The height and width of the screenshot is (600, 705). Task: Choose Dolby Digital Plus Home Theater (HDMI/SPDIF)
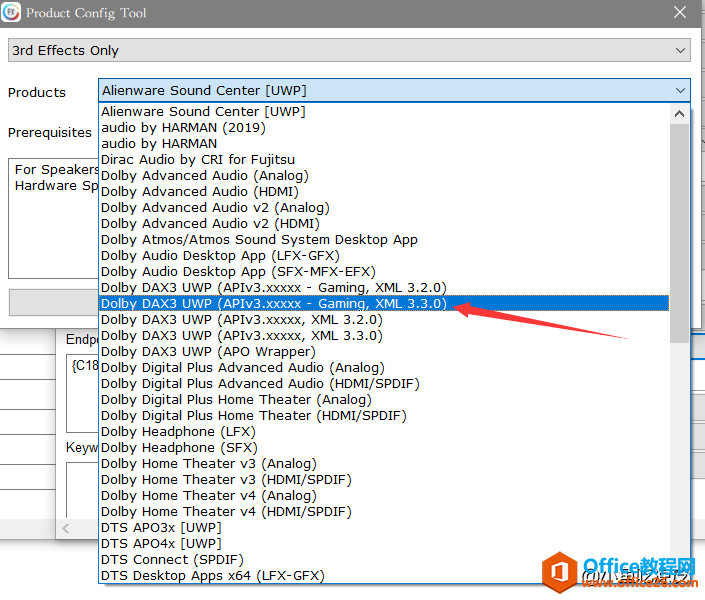coord(384,416)
